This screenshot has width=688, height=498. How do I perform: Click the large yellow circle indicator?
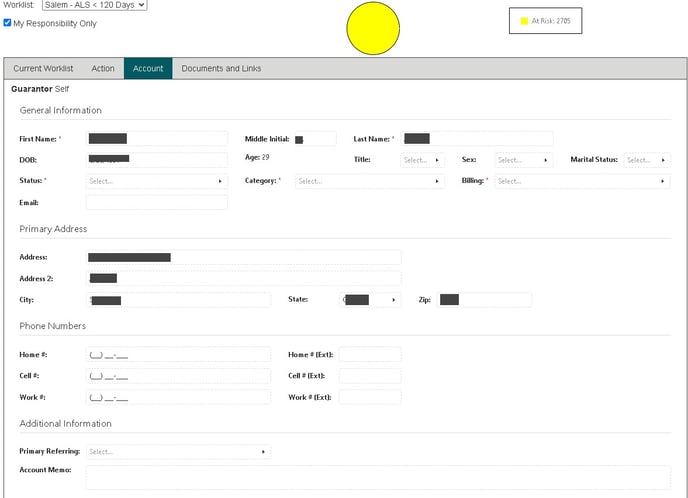(373, 28)
